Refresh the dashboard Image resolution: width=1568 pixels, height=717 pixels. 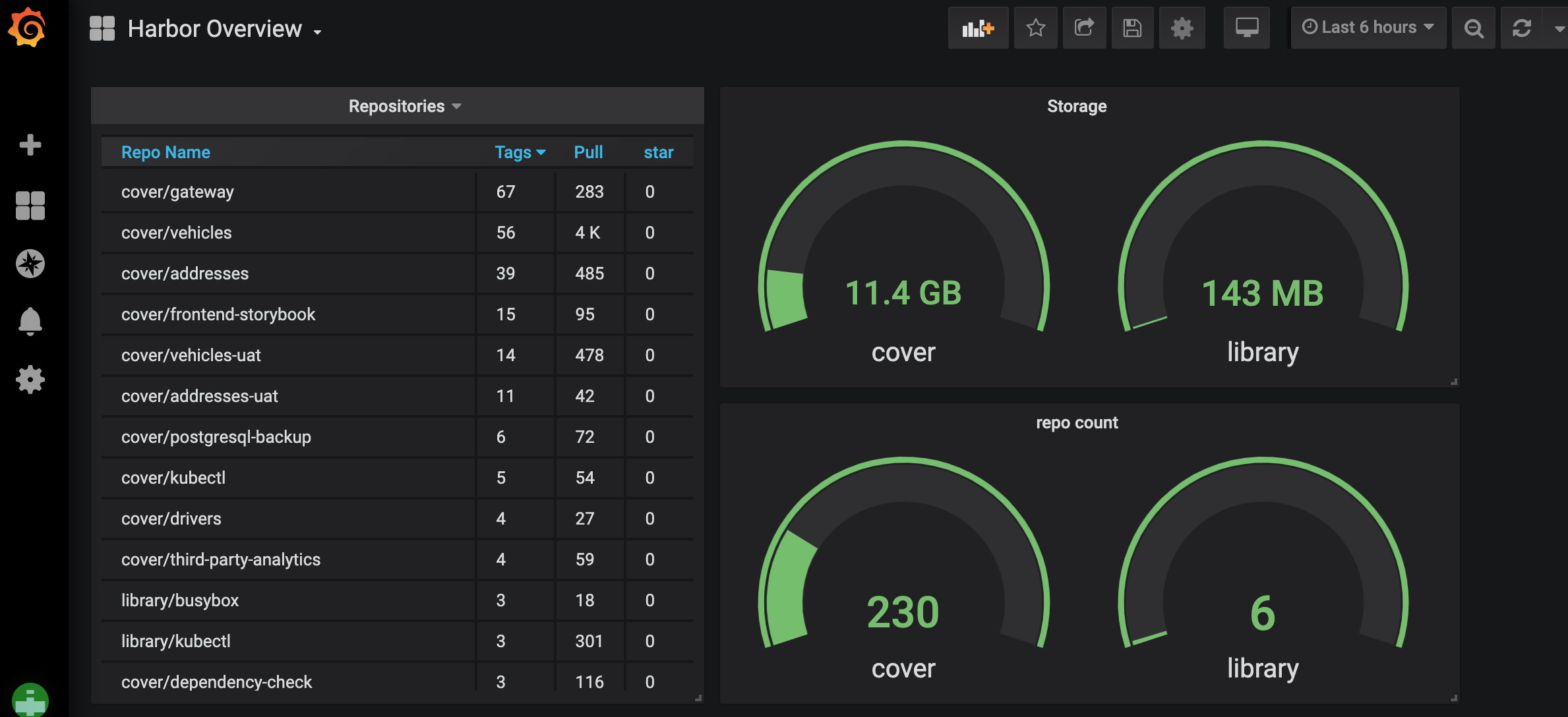pos(1522,28)
